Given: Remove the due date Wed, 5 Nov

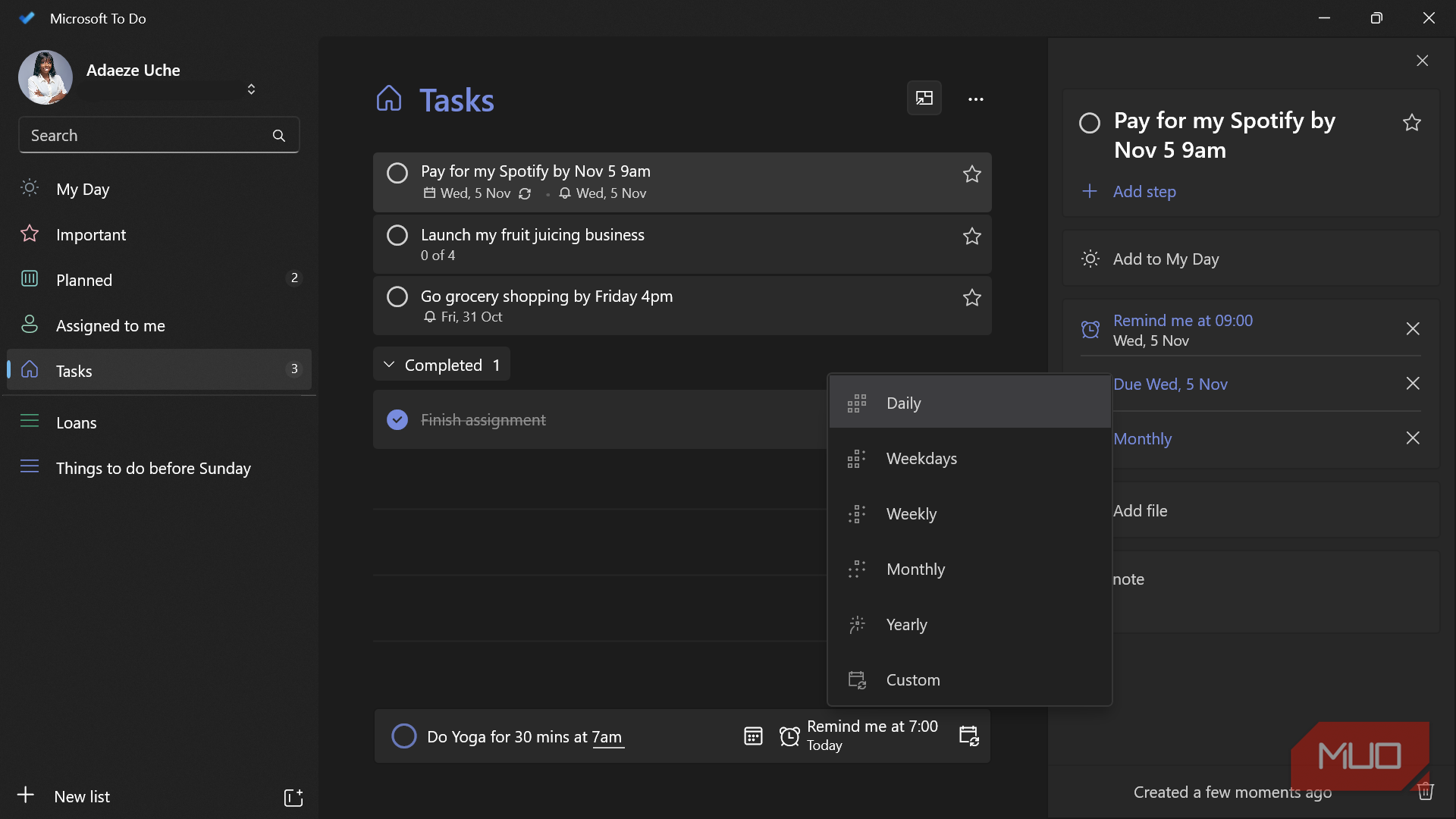Looking at the screenshot, I should point(1413,384).
